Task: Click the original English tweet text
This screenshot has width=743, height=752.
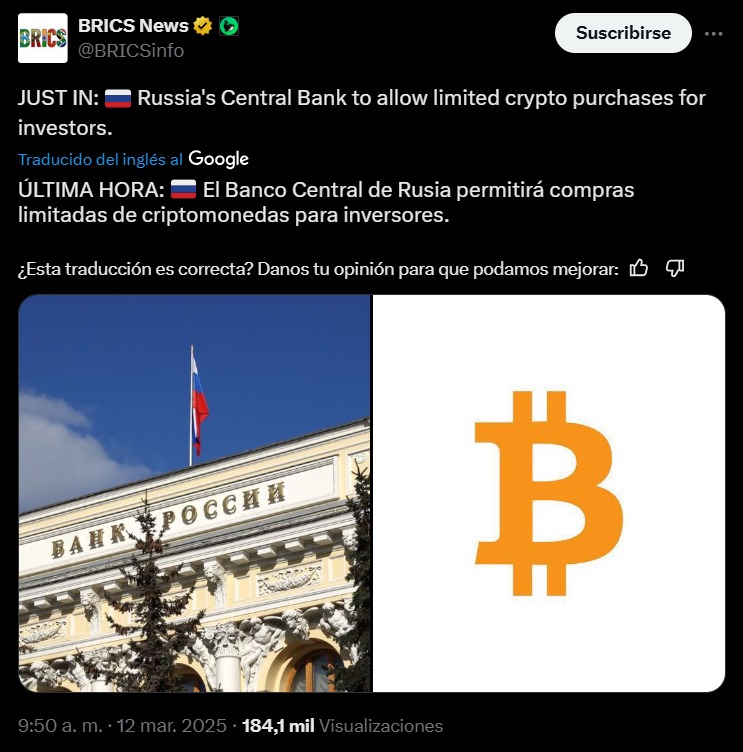Action: [362, 113]
